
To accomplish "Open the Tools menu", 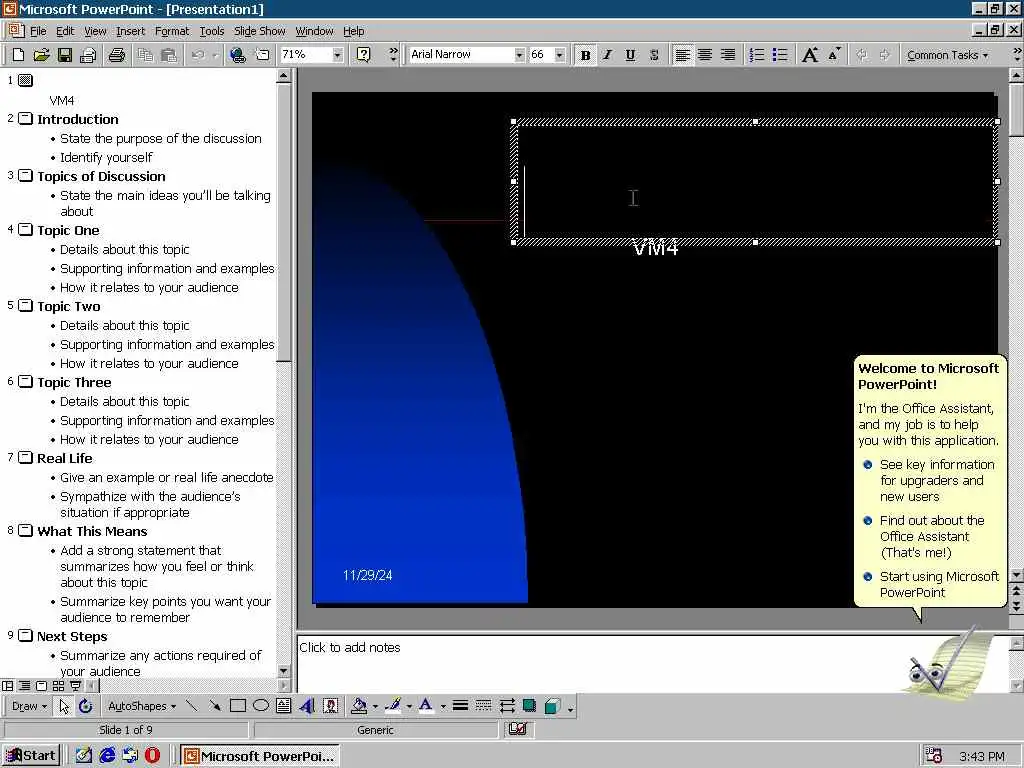I will [x=212, y=31].
